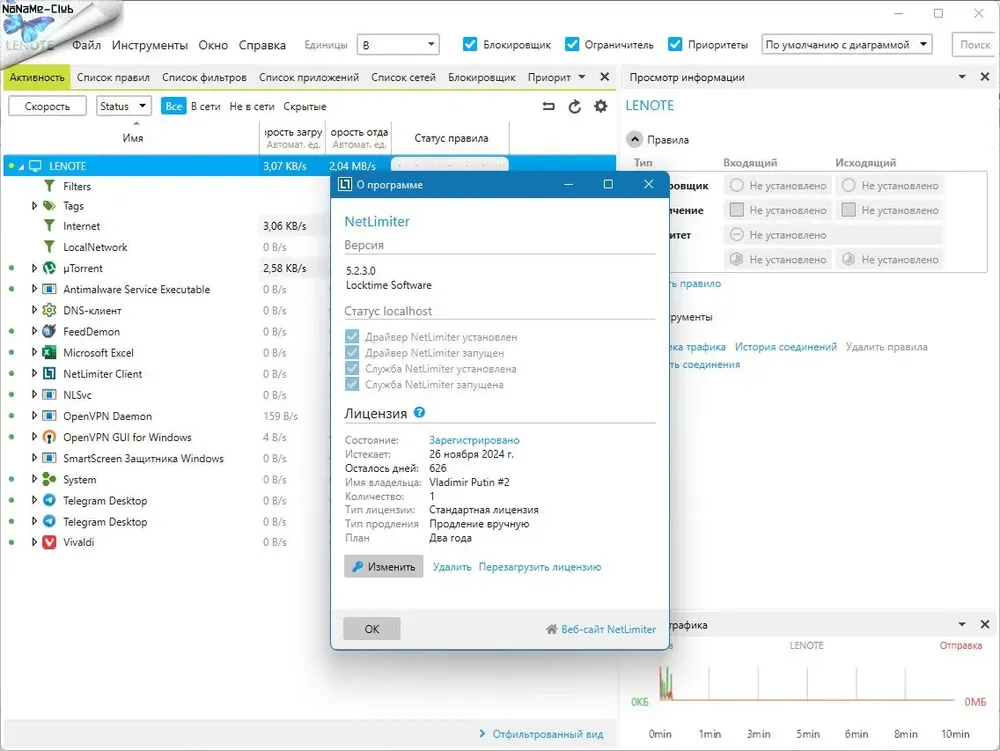Click OK in the About dialog
Screen dimensions: 1000x751
(372, 629)
